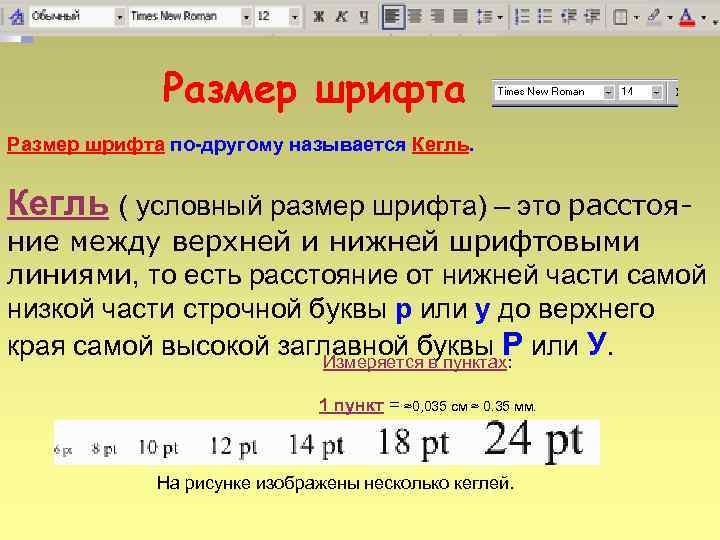Click the underlined red word Кегль with period
The width and height of the screenshot is (720, 540).
(442, 145)
